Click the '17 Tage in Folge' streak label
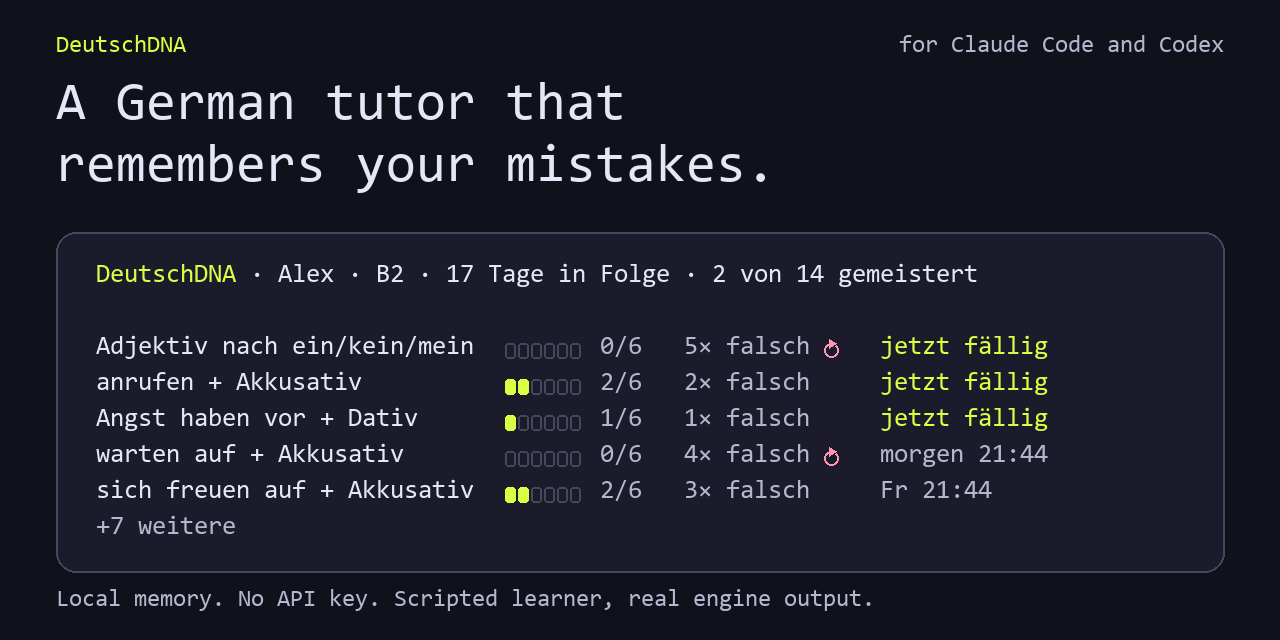 coord(558,274)
